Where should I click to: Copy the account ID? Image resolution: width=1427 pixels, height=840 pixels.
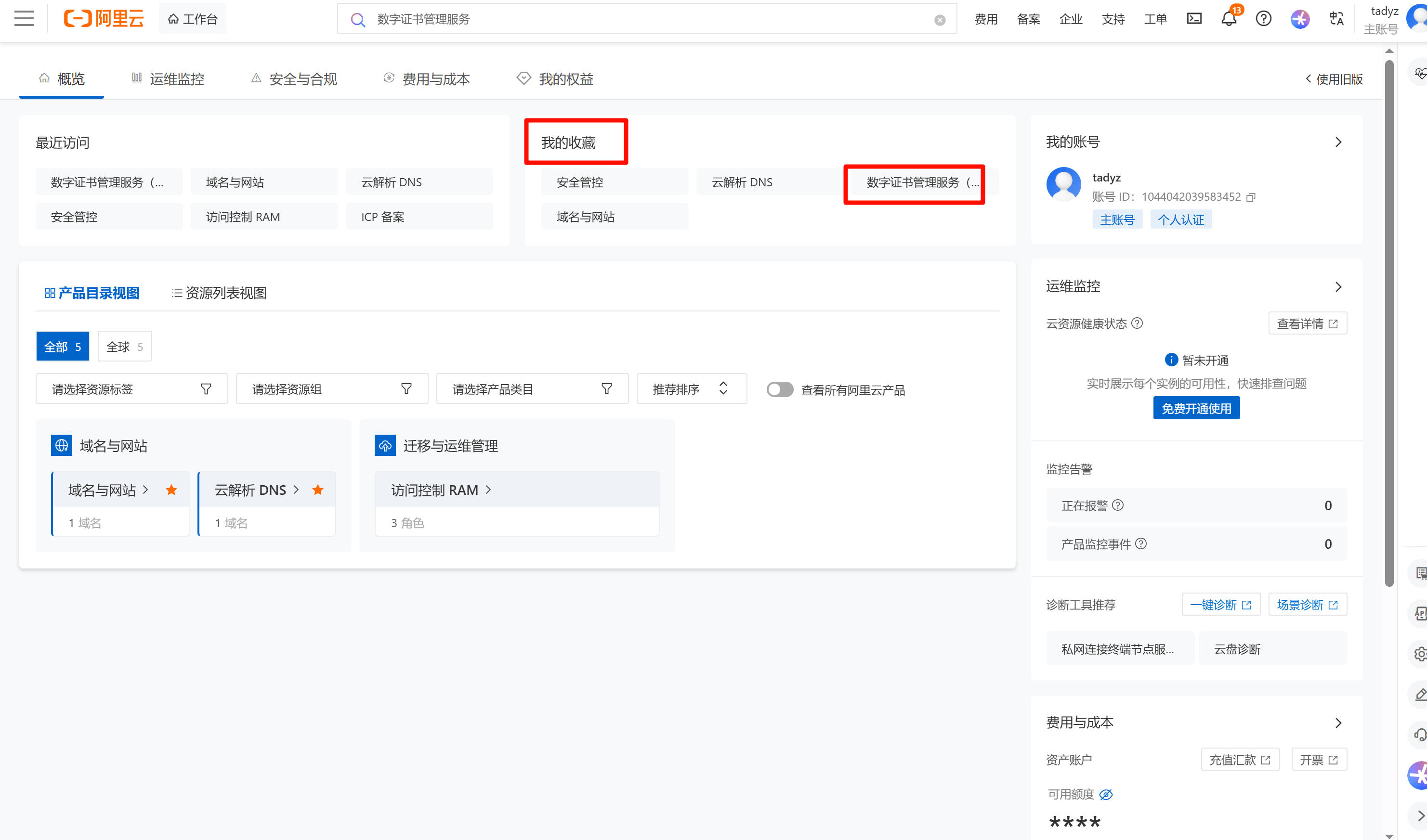pyautogui.click(x=1251, y=197)
